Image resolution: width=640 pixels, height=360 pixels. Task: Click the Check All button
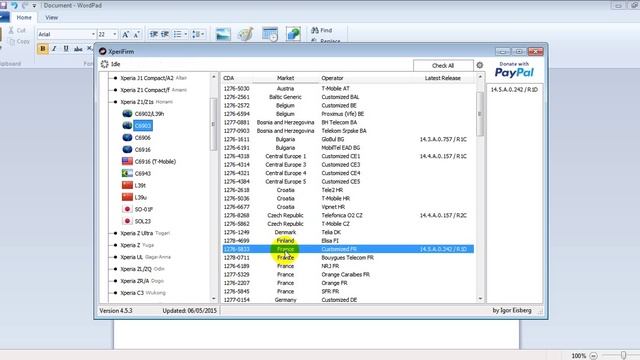[443, 66]
